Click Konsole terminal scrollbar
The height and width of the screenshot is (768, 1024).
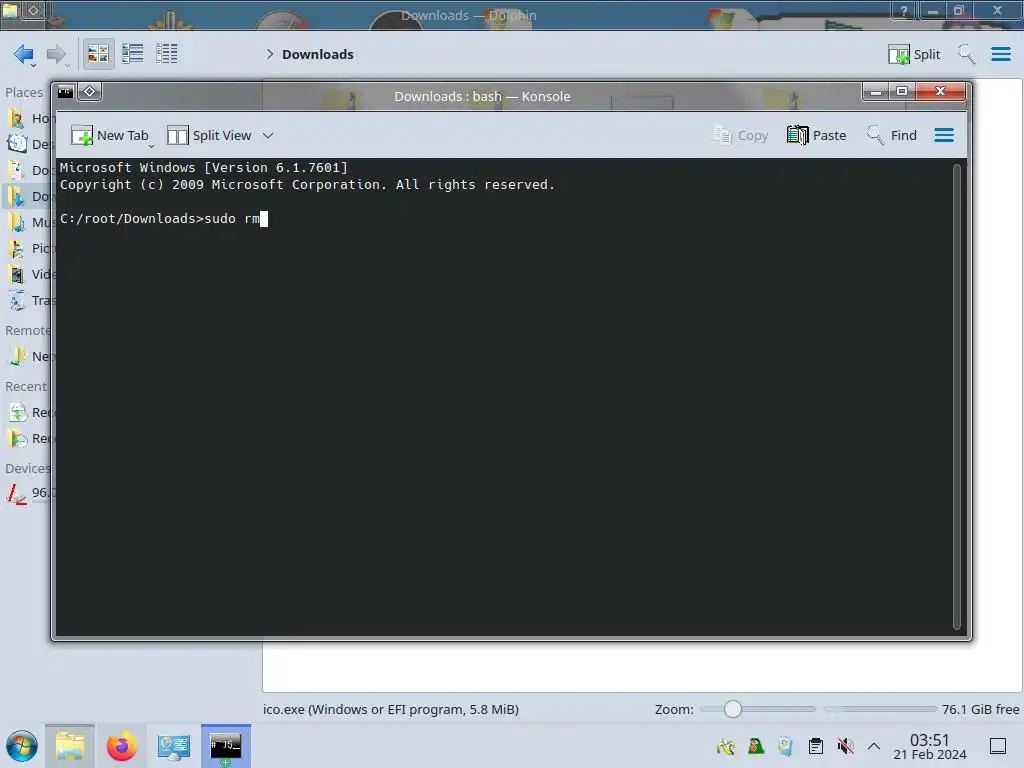[x=957, y=397]
